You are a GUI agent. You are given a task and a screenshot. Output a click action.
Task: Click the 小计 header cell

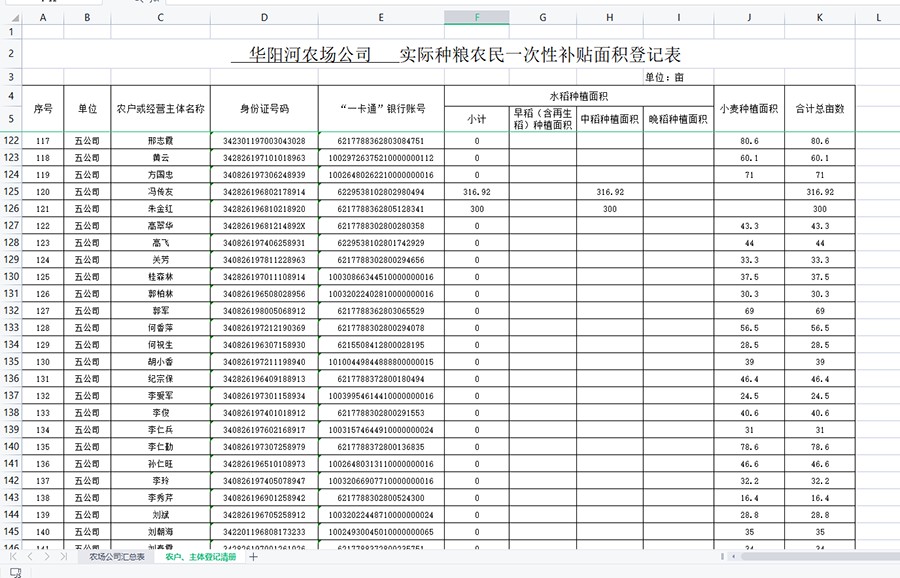click(476, 119)
